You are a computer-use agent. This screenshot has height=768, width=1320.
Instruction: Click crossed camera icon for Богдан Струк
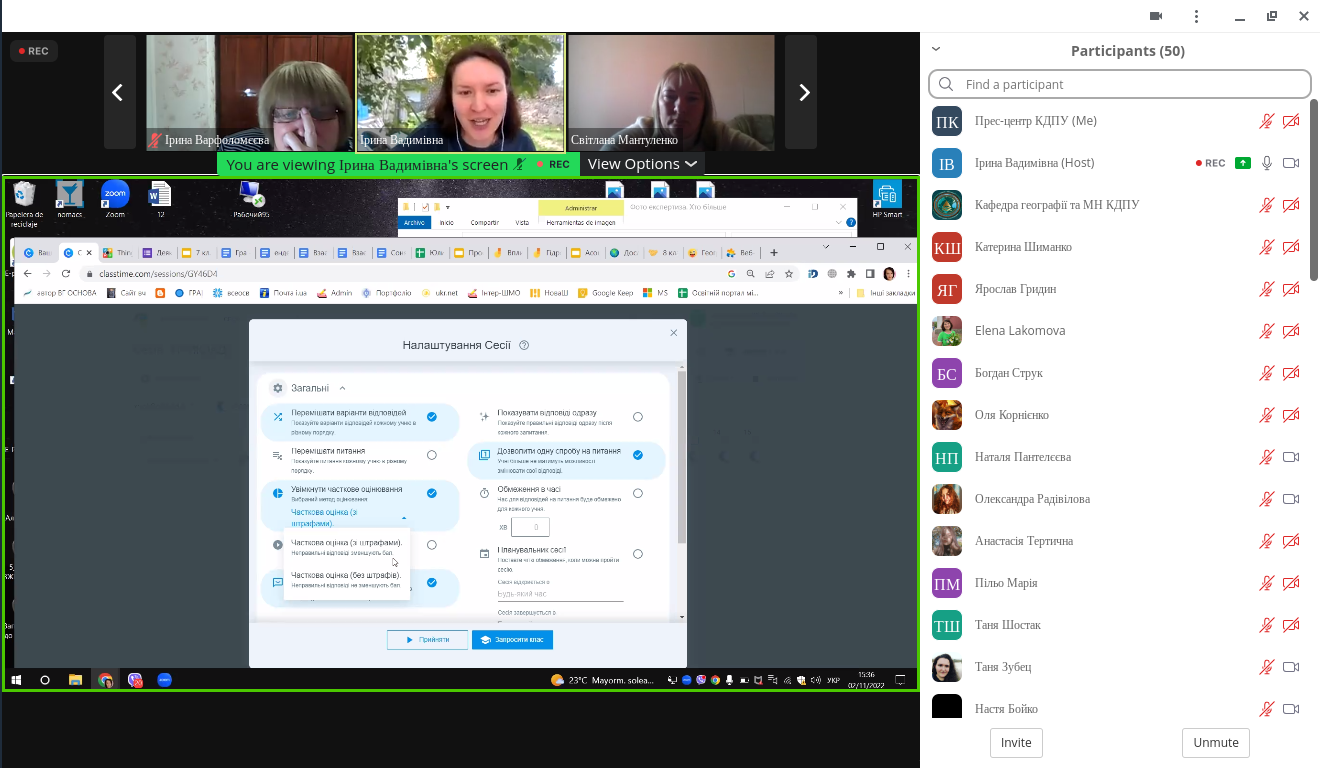(1291, 373)
